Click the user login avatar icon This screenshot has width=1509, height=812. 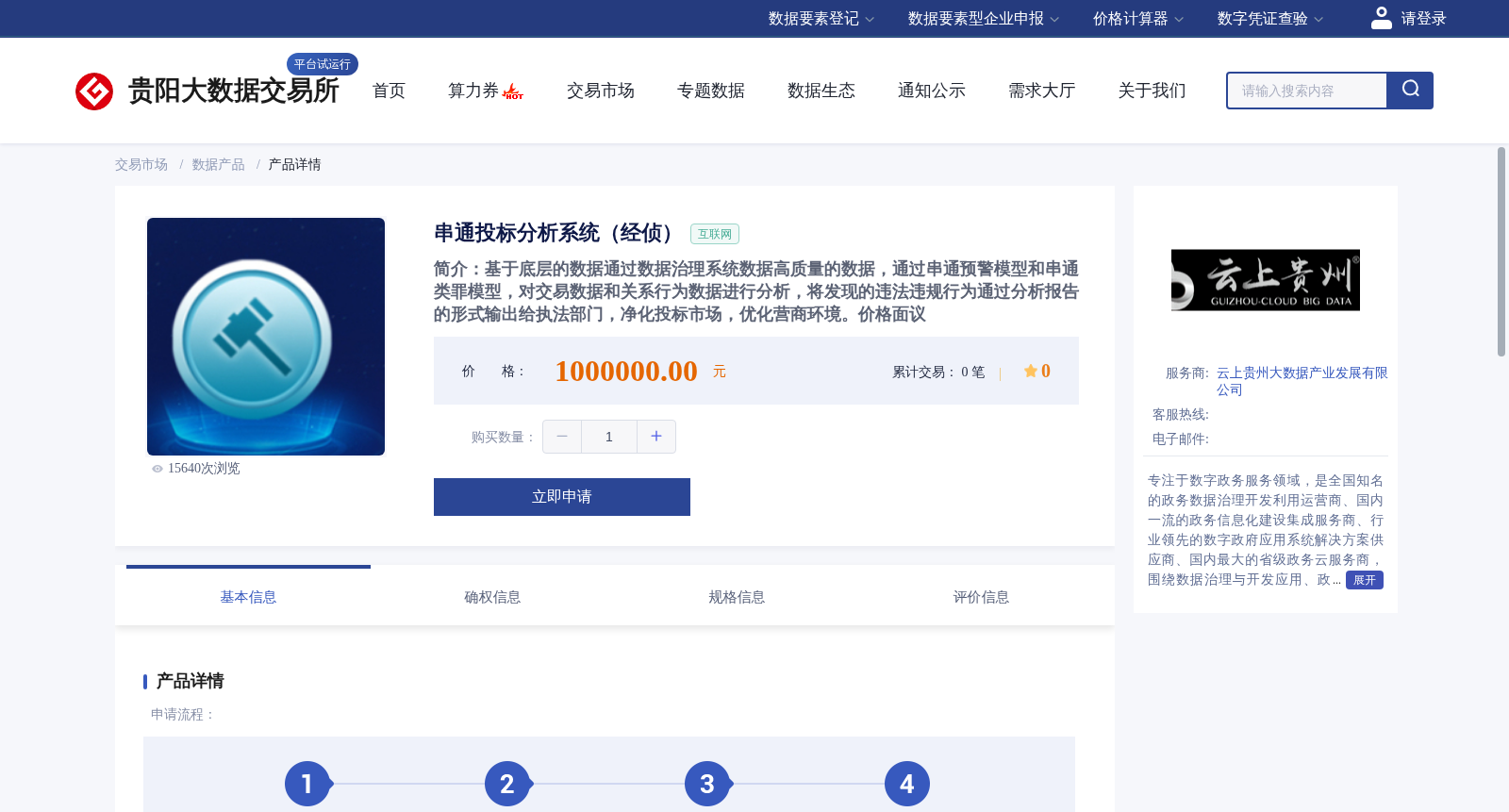click(1382, 18)
